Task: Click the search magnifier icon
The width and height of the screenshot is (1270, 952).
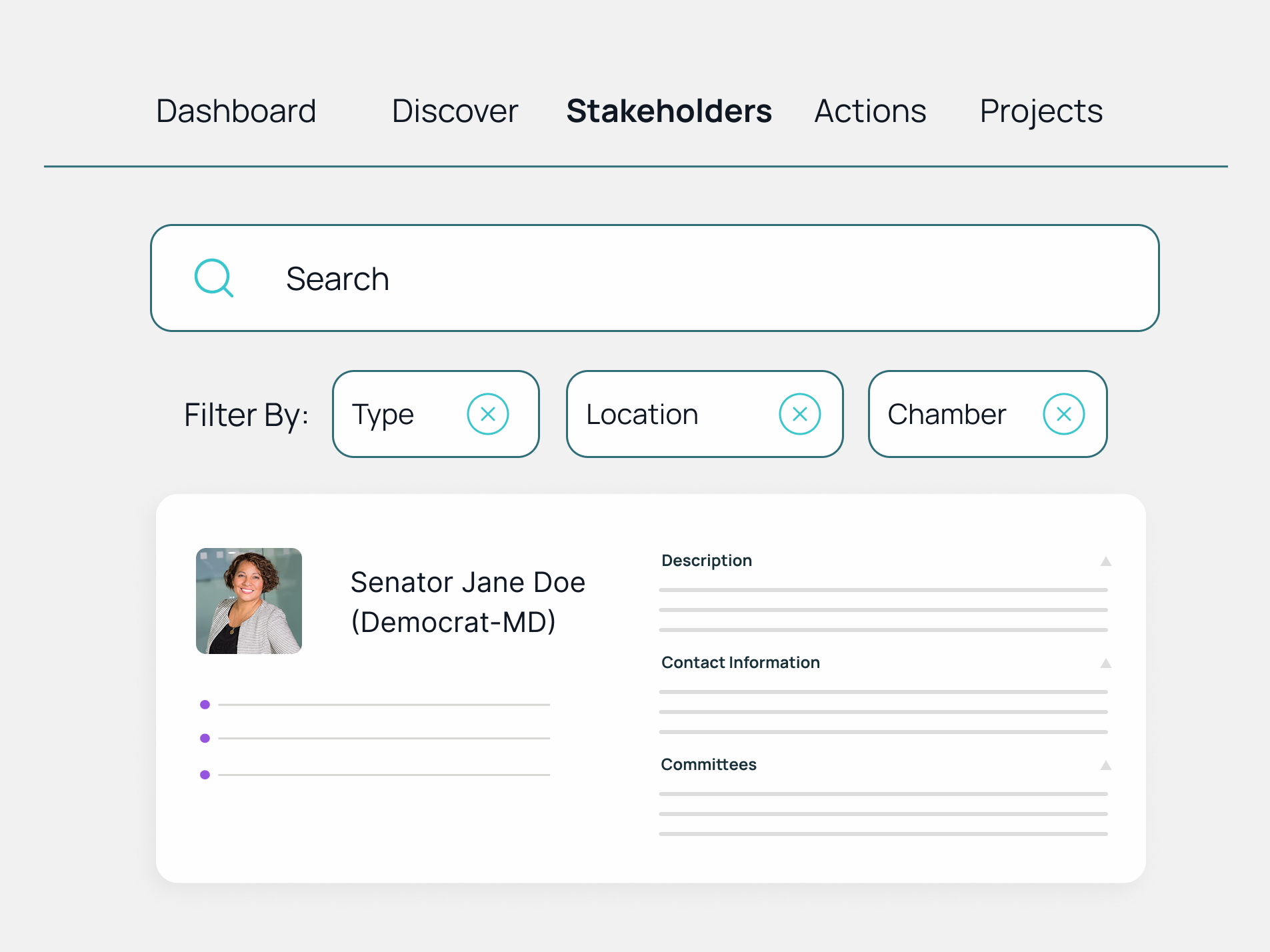Action: 213,278
